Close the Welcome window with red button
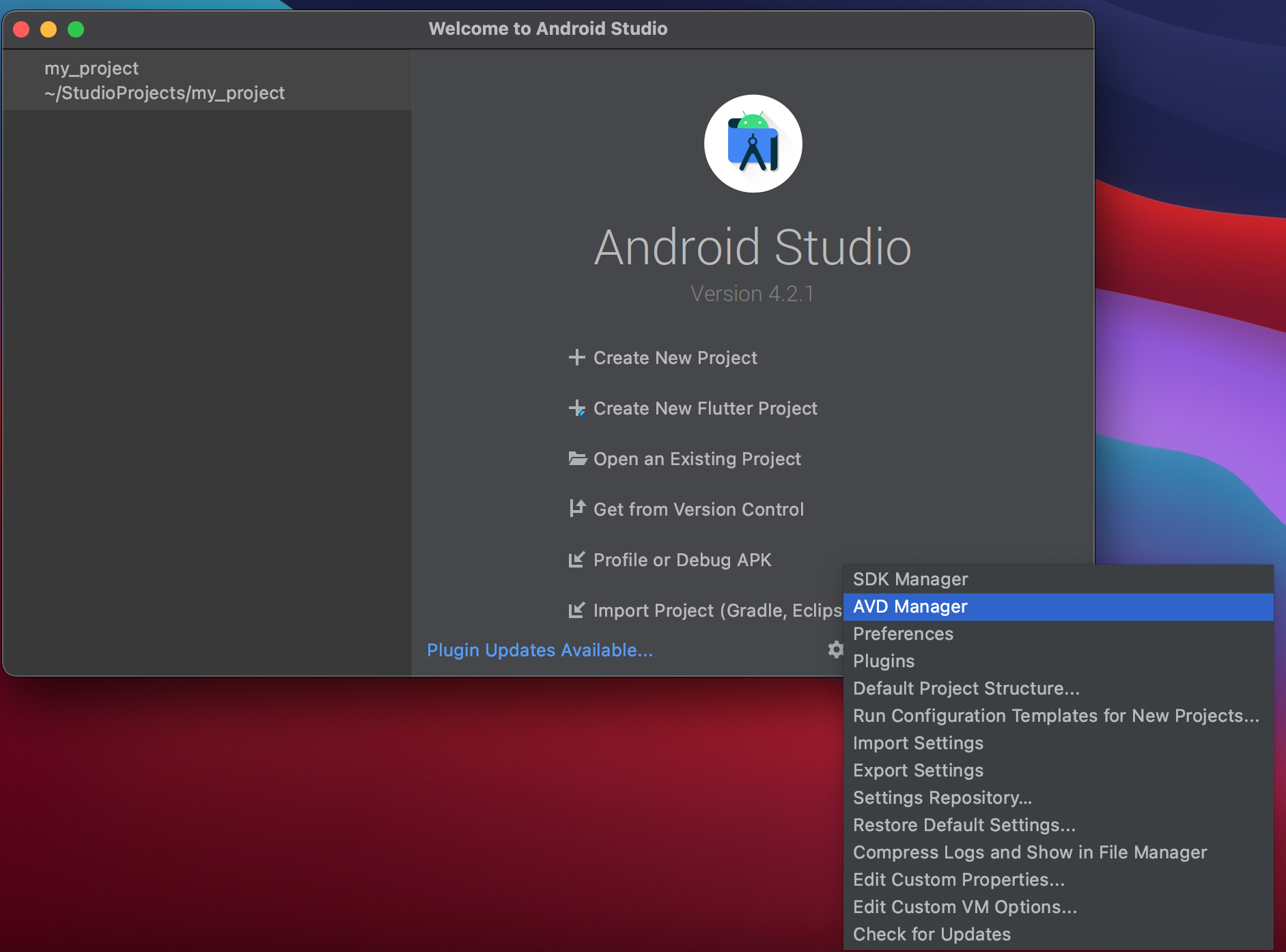 (21, 29)
